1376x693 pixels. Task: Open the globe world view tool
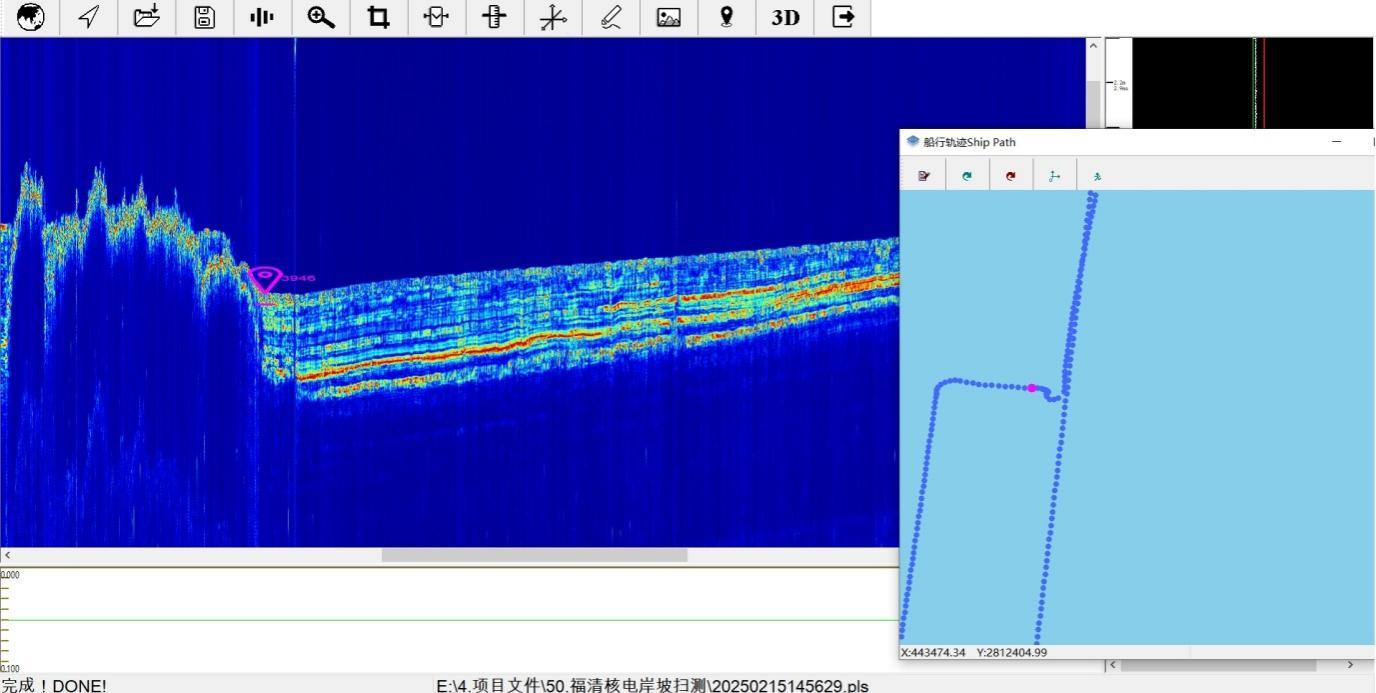31,17
